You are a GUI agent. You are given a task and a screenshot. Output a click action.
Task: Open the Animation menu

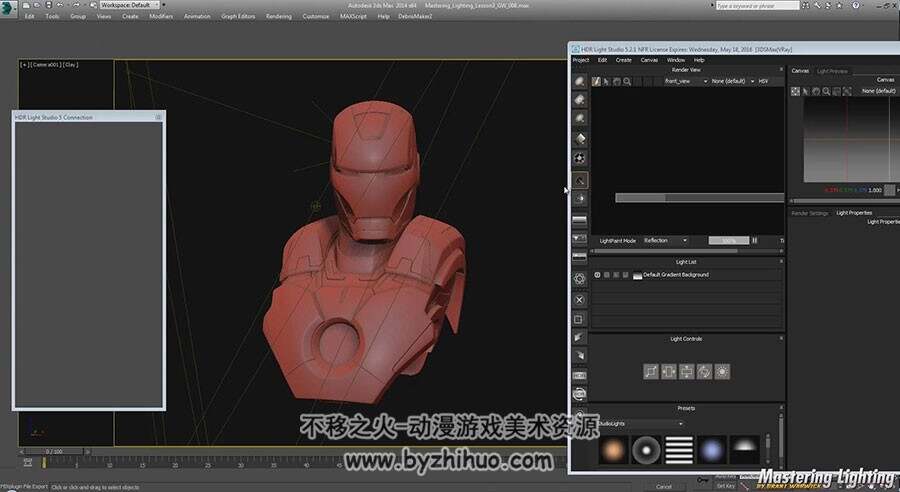pos(197,16)
